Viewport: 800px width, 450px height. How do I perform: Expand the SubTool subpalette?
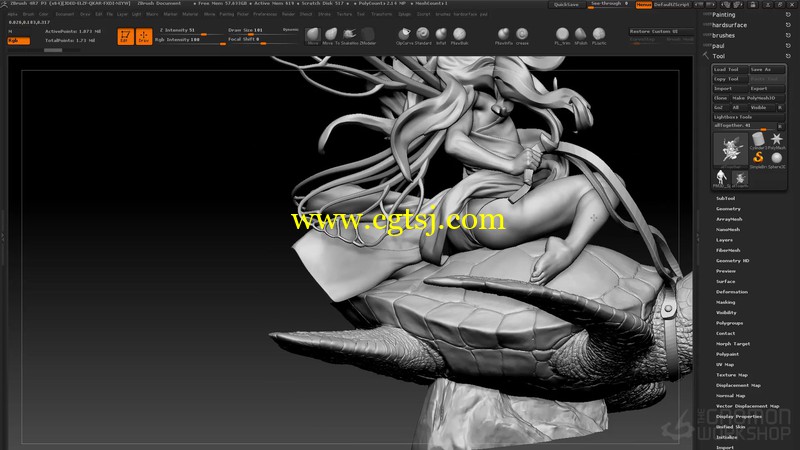[726, 198]
